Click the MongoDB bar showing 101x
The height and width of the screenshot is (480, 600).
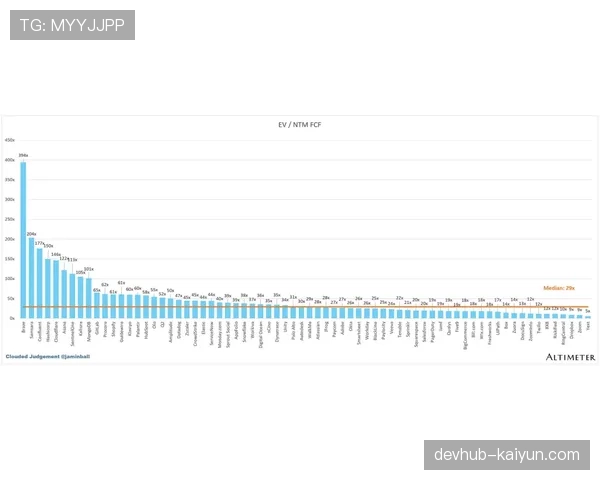(88, 298)
